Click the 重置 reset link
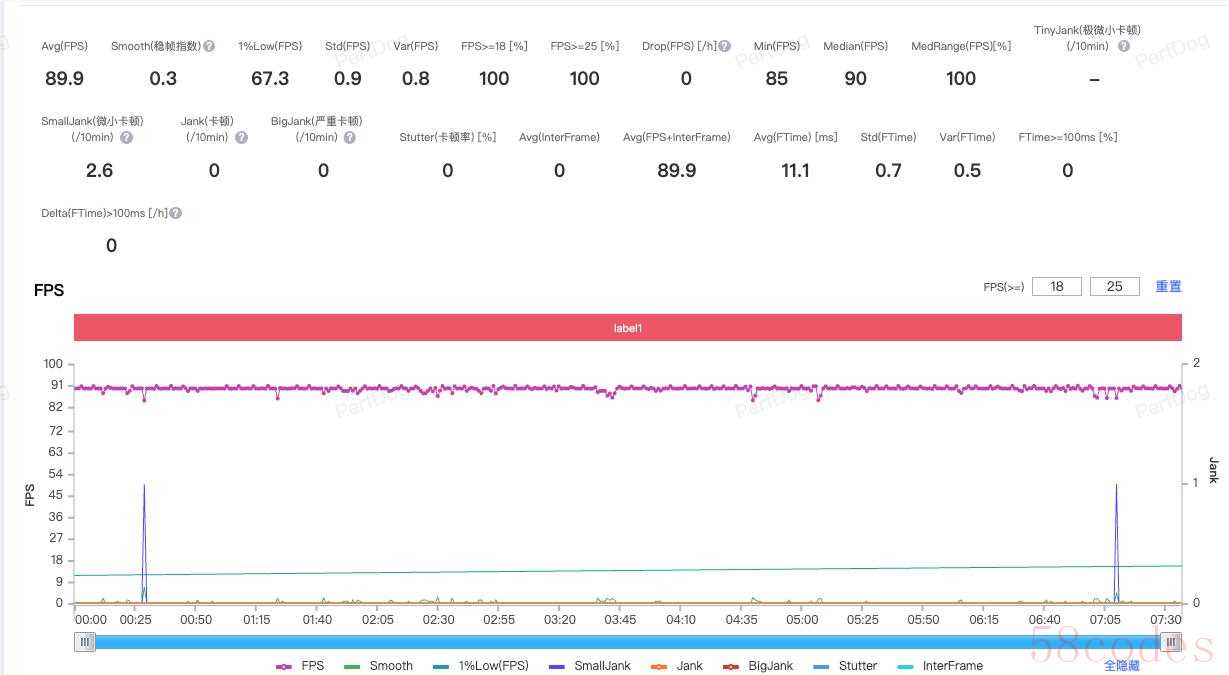The height and width of the screenshot is (675, 1229). click(1168, 286)
